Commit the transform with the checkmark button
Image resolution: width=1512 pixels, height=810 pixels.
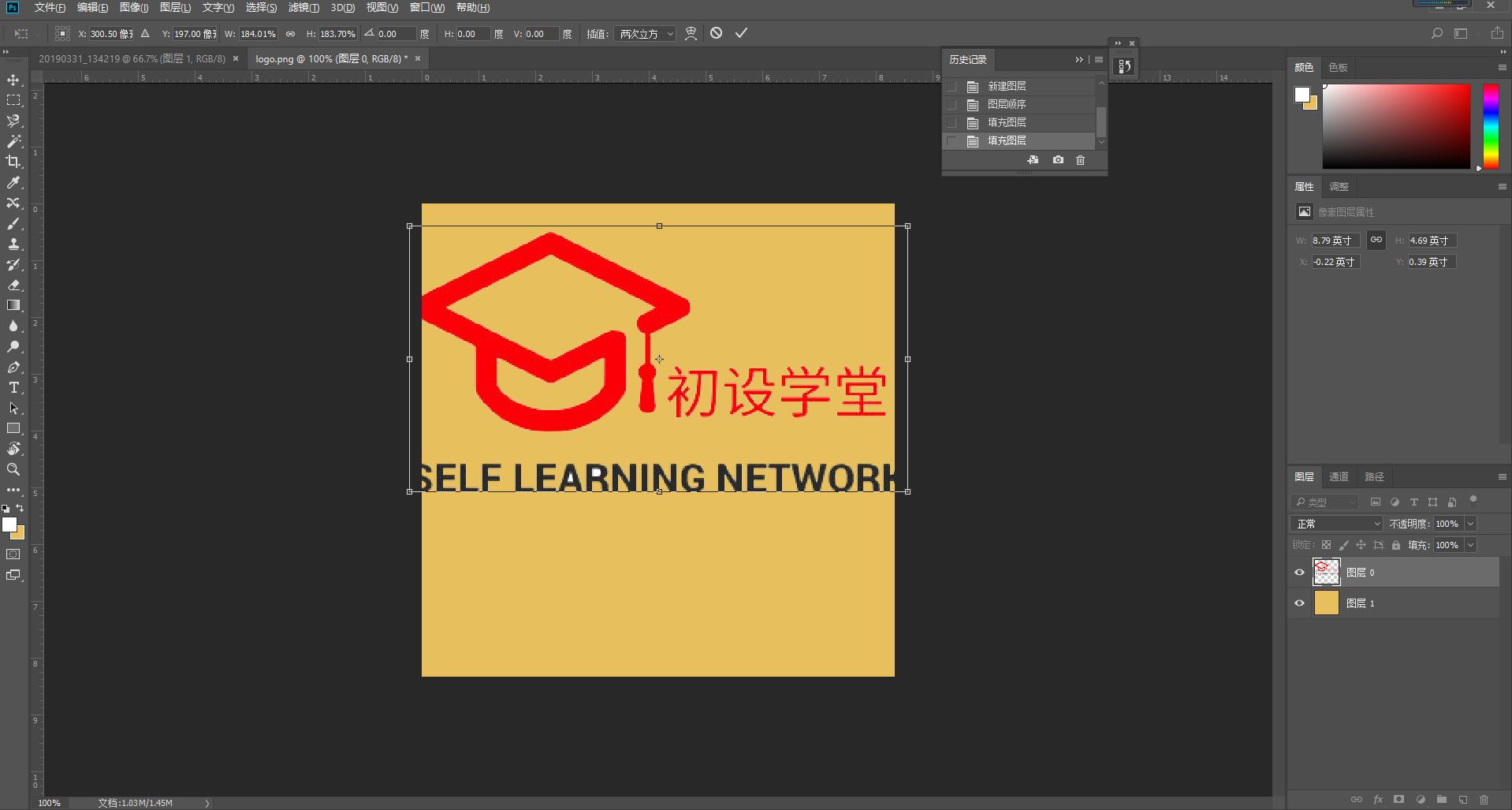click(x=739, y=33)
